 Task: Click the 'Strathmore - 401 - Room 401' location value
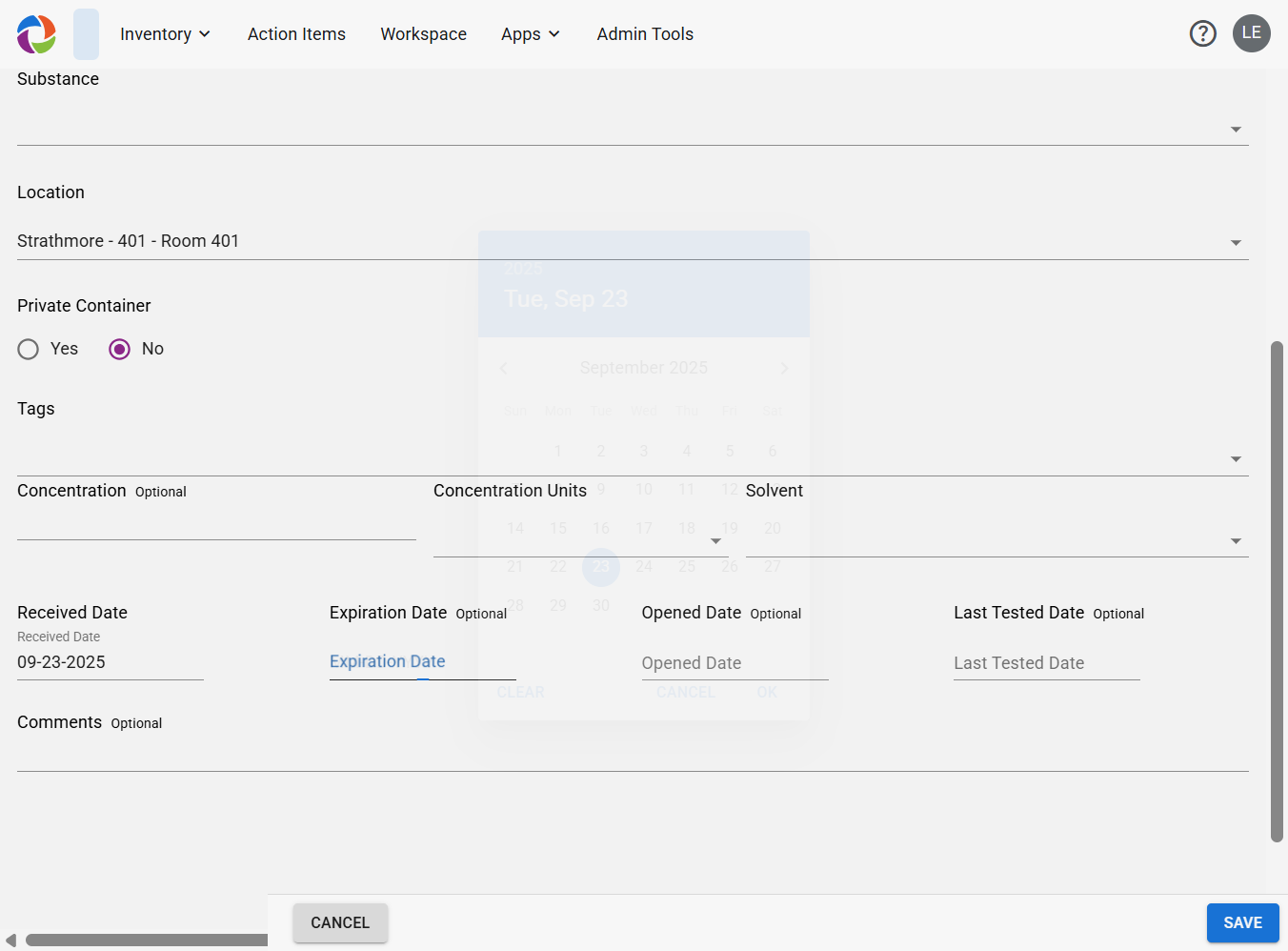(x=129, y=241)
